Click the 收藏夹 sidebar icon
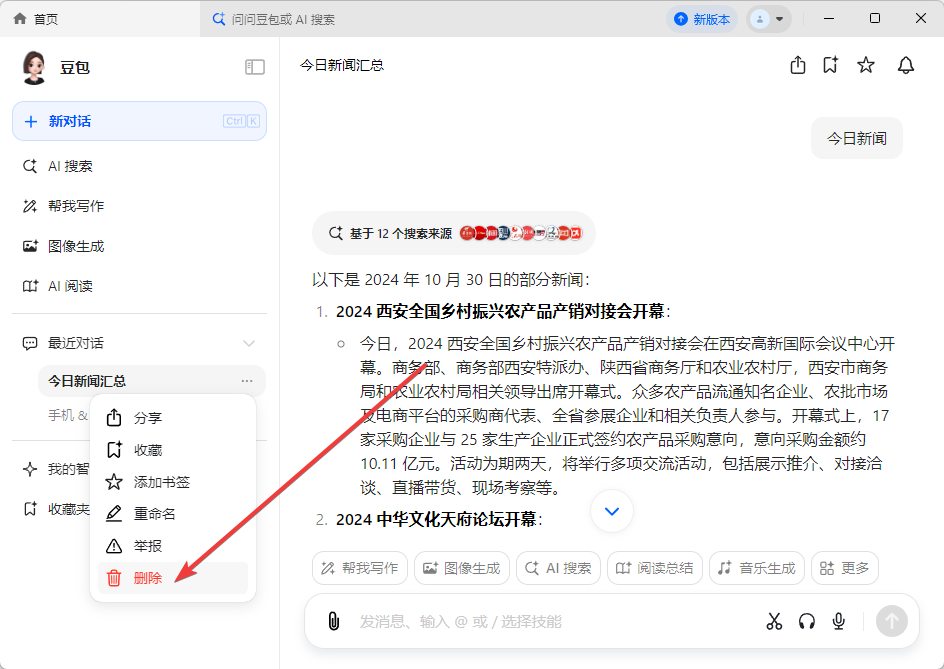This screenshot has height=669, width=944. tap(30, 509)
